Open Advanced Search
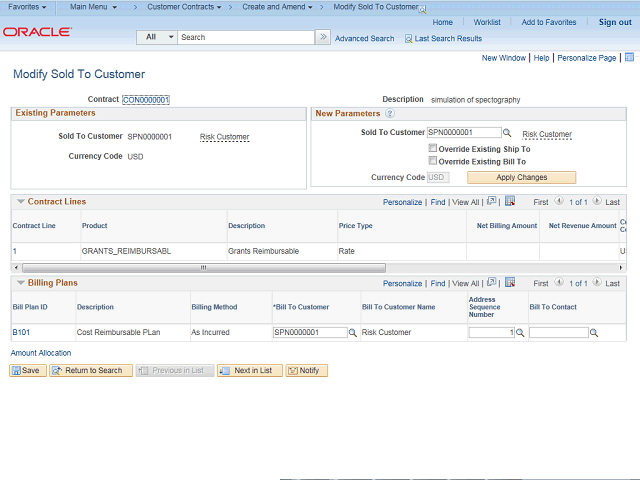 [x=364, y=39]
